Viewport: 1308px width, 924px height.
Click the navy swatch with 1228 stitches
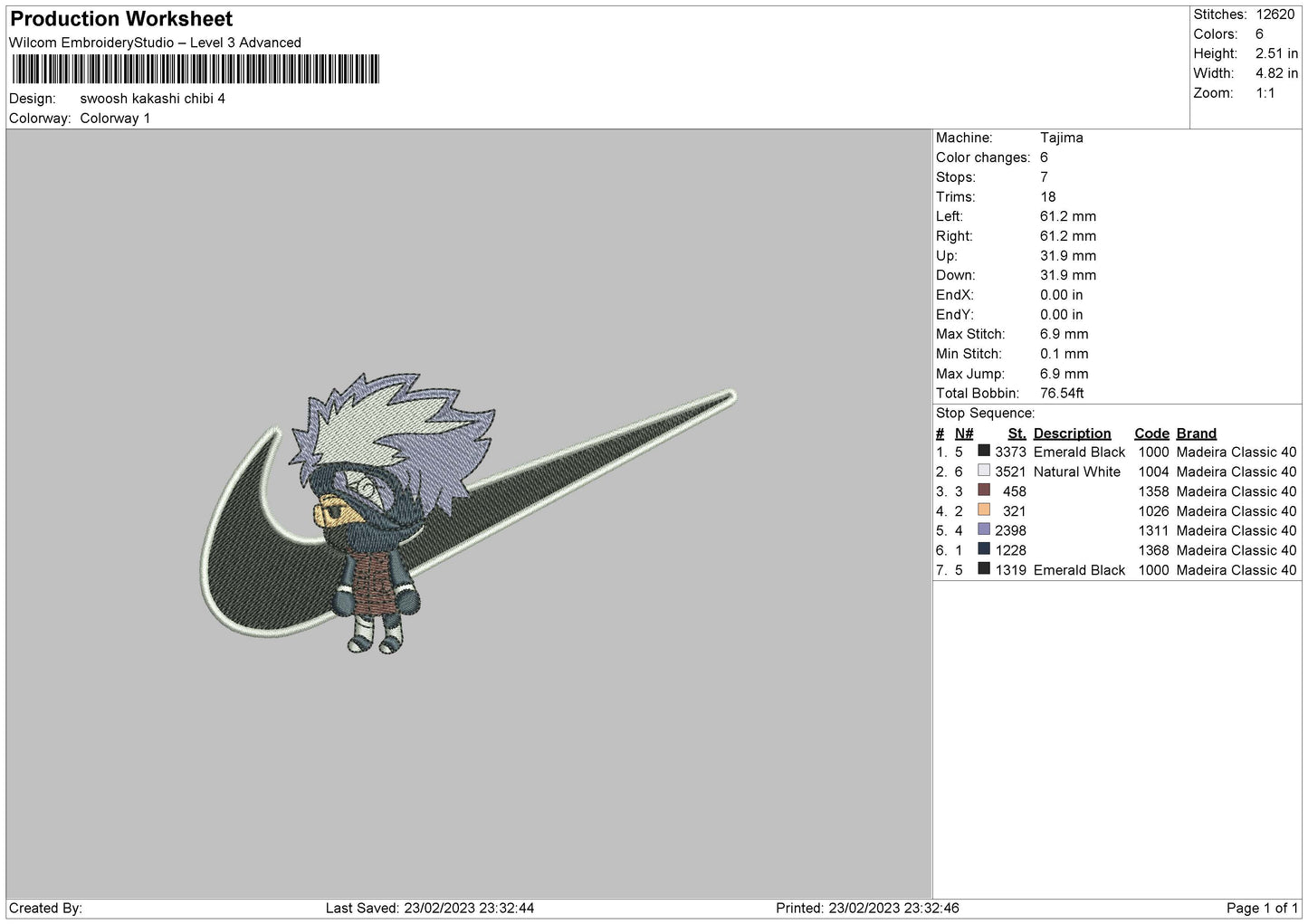click(x=983, y=549)
